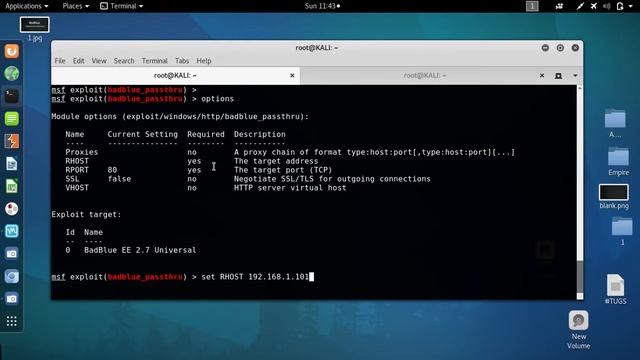Click the volume speaker tray icon
The image size is (640, 360).
click(607, 6)
